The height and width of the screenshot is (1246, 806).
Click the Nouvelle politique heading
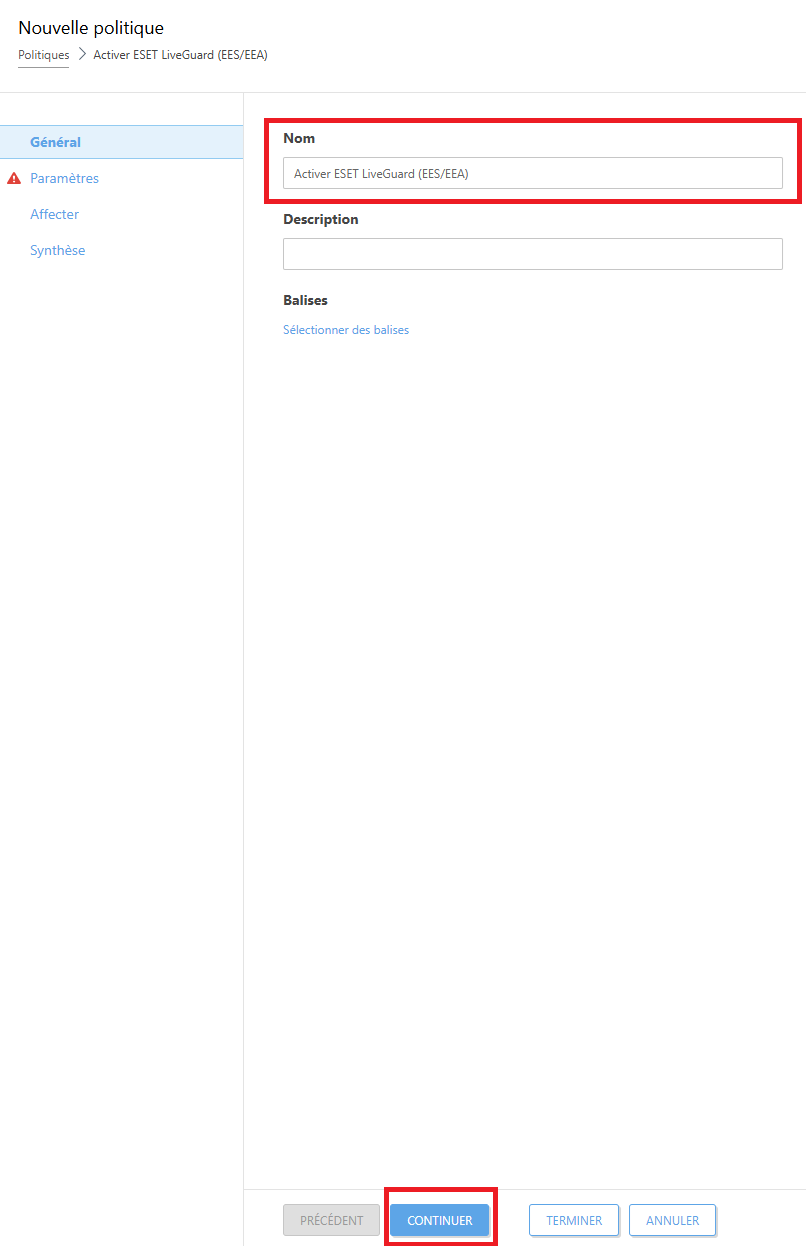coord(91,28)
